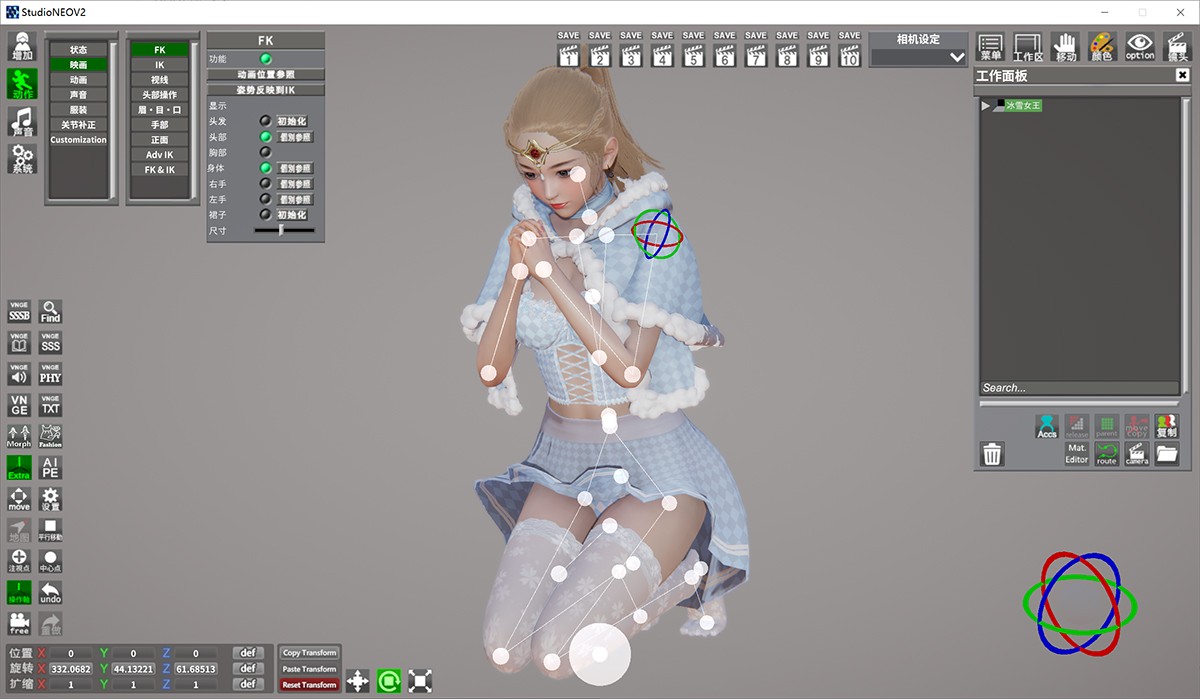This screenshot has height=699, width=1200.
Task: Open the Find search tool
Action: click(x=50, y=311)
